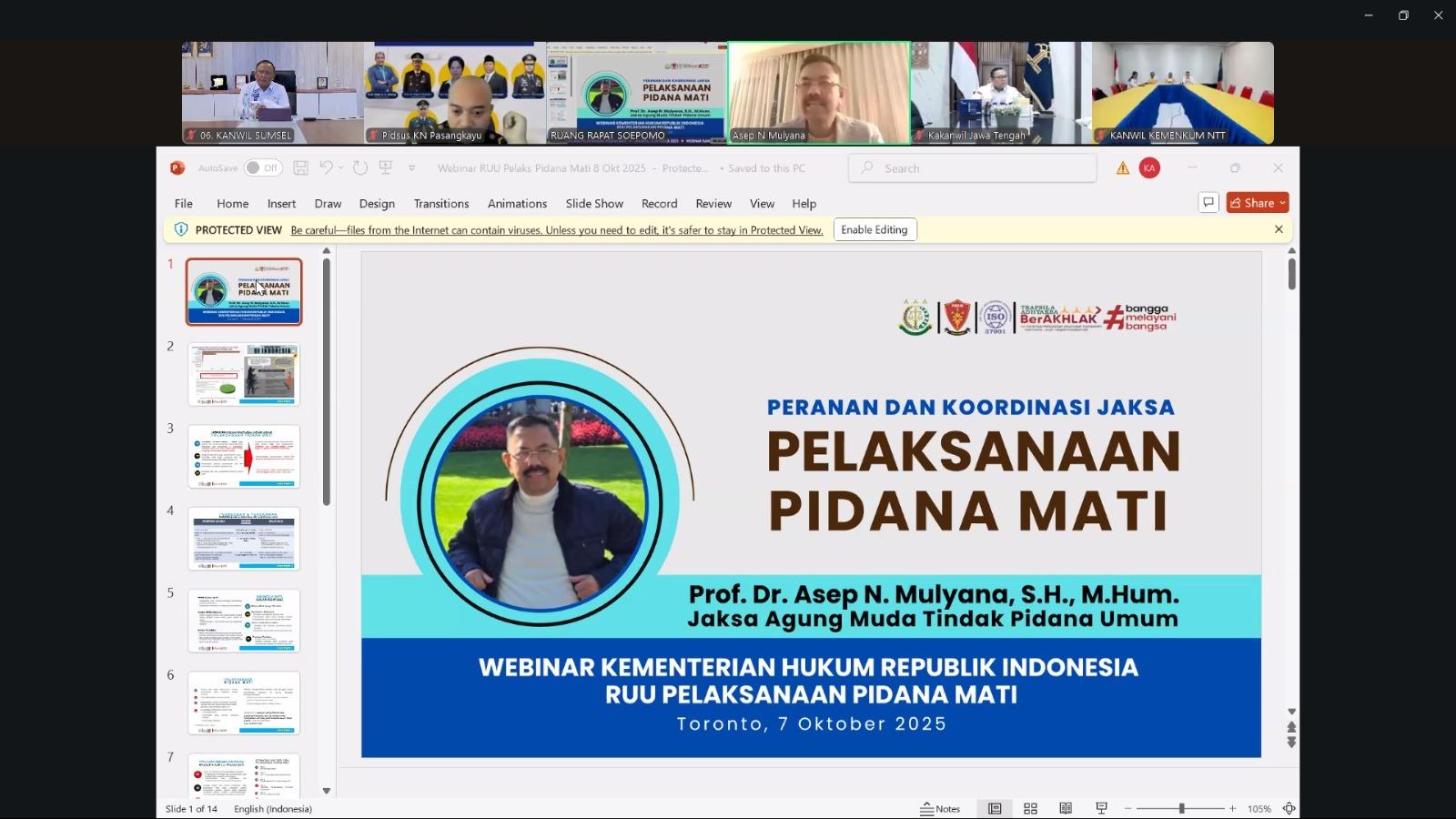
Task: Open the Slide Show tab
Action: (x=594, y=204)
